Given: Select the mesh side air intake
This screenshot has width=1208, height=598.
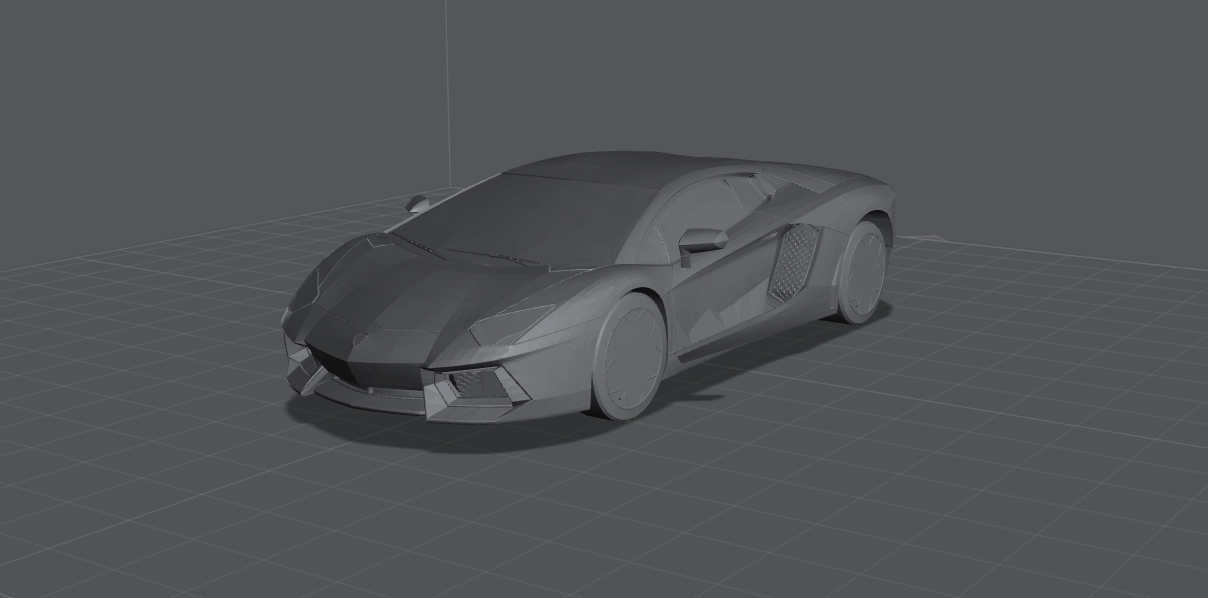Looking at the screenshot, I should pos(793,261).
